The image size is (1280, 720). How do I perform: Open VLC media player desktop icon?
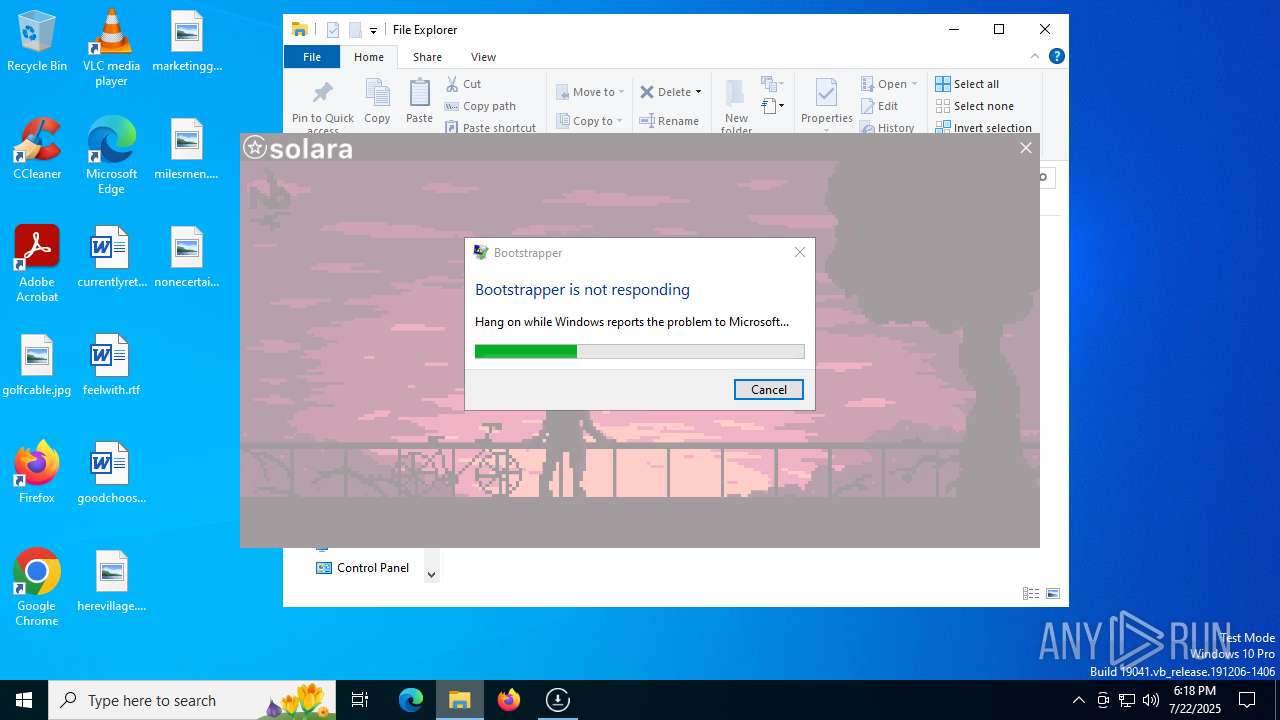coord(111,47)
